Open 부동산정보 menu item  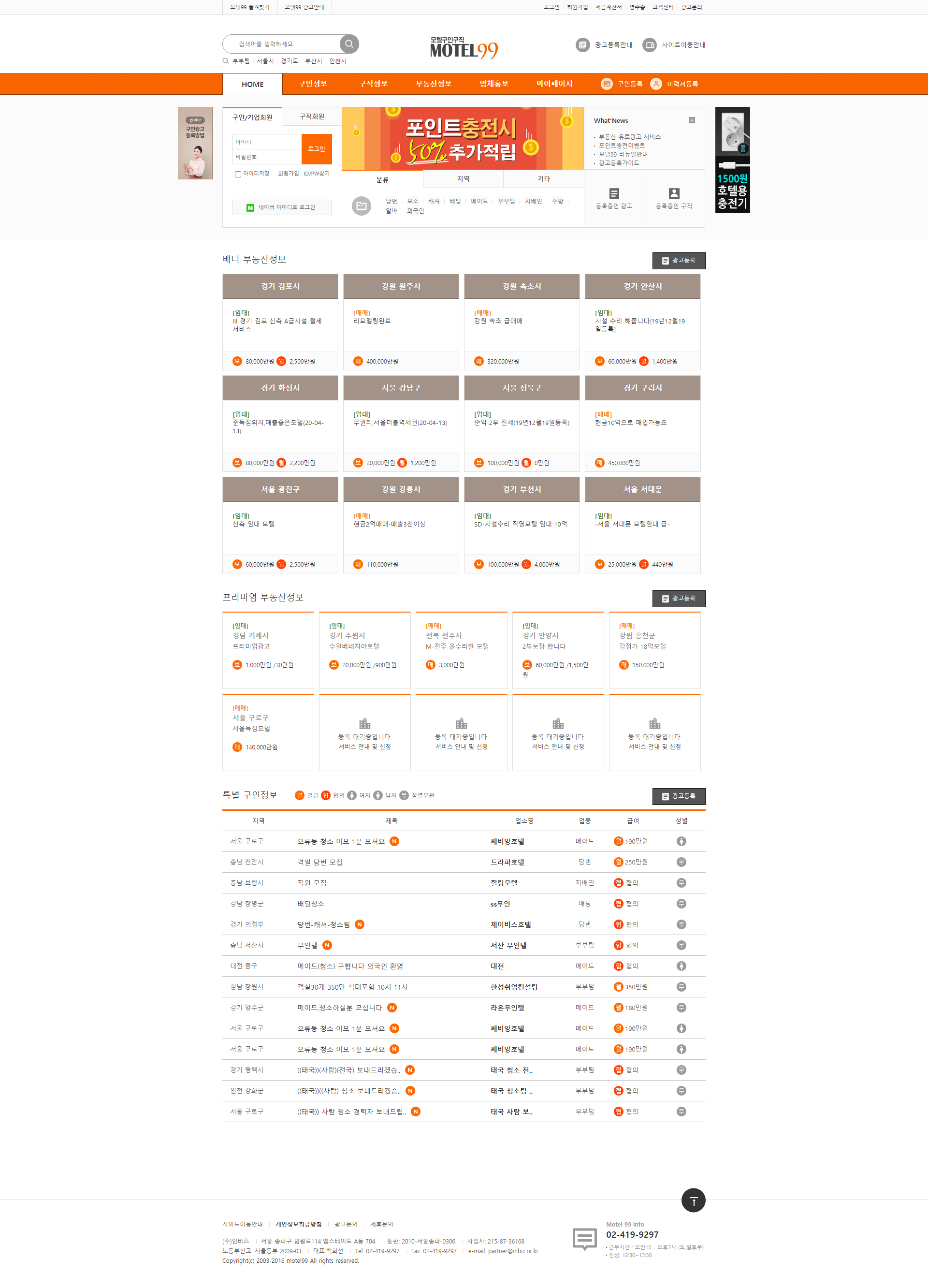click(433, 84)
